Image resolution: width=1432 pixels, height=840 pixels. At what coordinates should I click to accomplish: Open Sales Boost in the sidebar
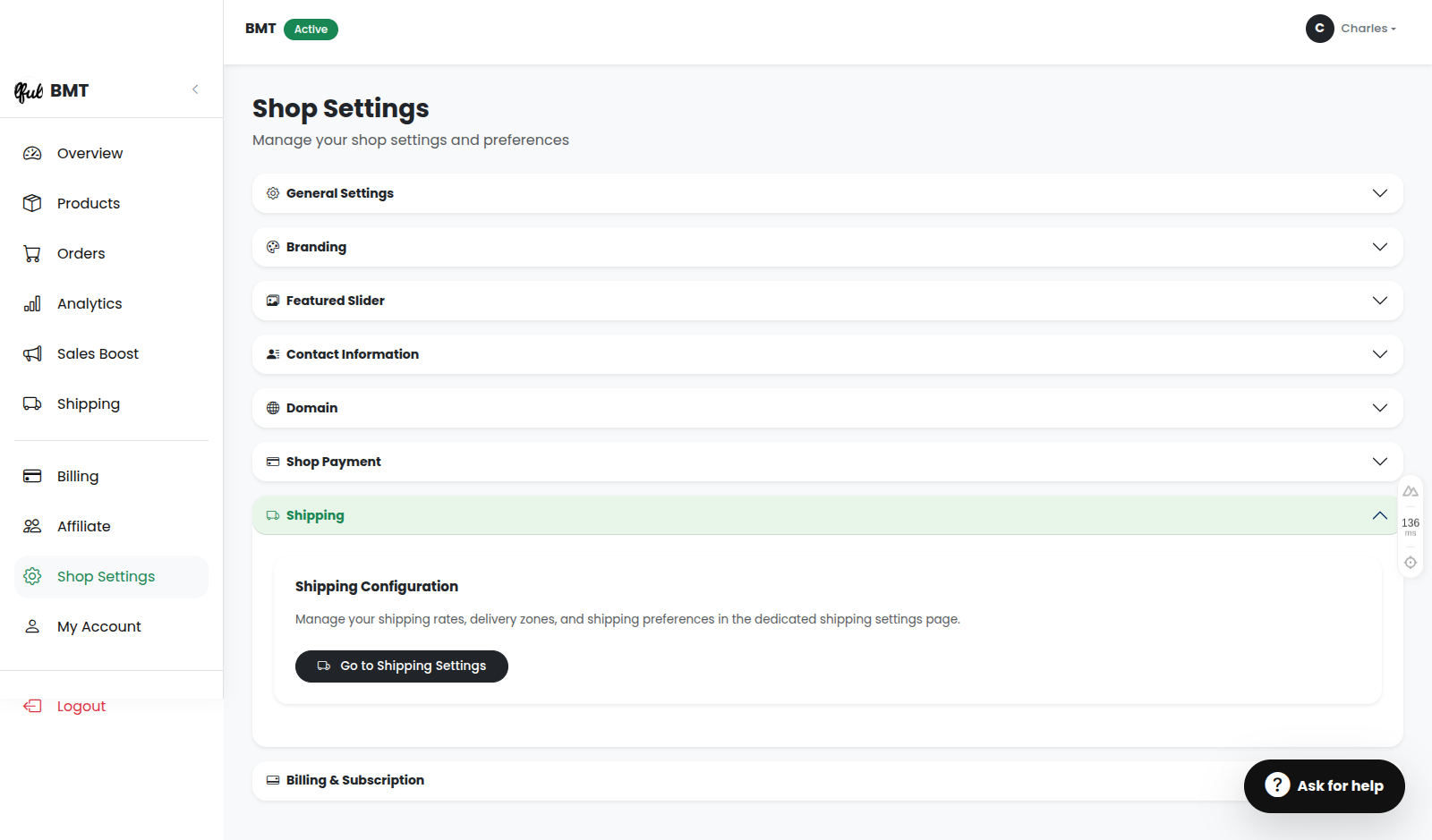pos(111,353)
